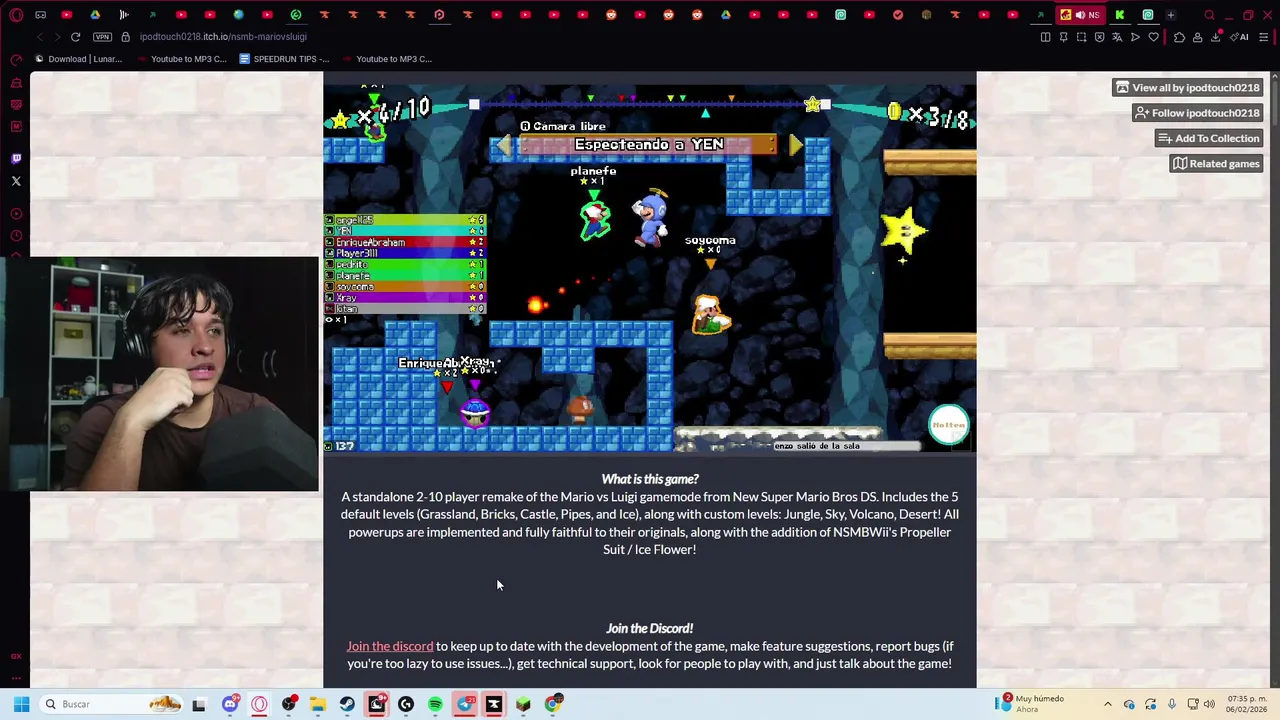Viewport: 1280px width, 720px height.
Task: Add page to bookmarks heart icon
Action: coord(1153,37)
